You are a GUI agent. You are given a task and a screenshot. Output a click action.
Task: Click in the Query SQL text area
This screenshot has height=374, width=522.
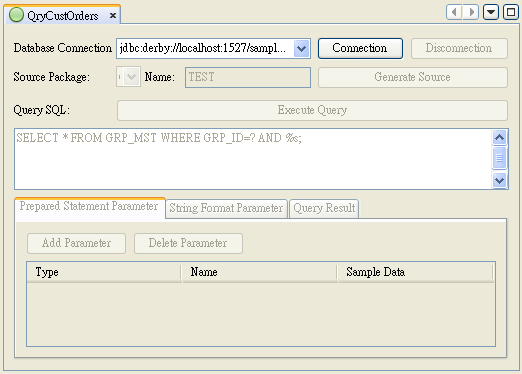253,159
